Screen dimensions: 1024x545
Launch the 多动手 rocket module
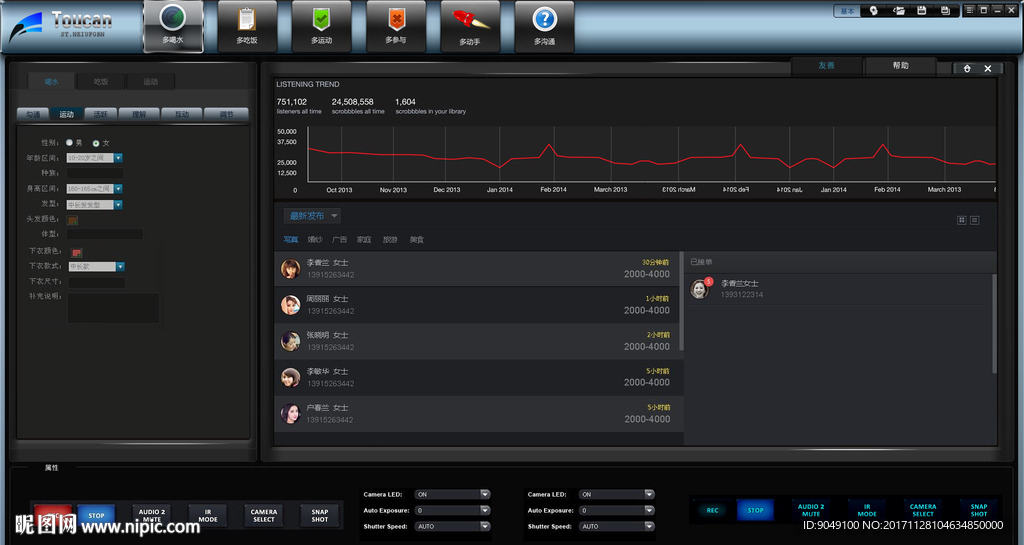470,27
